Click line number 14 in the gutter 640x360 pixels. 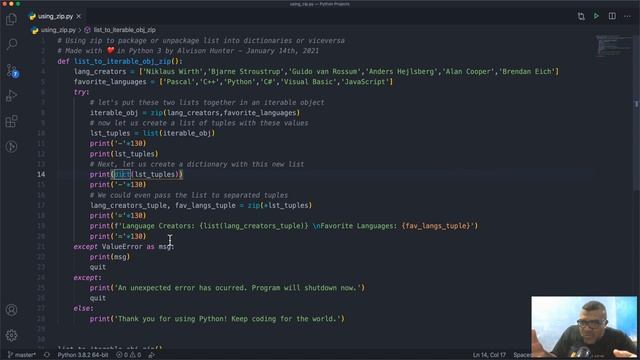point(41,175)
